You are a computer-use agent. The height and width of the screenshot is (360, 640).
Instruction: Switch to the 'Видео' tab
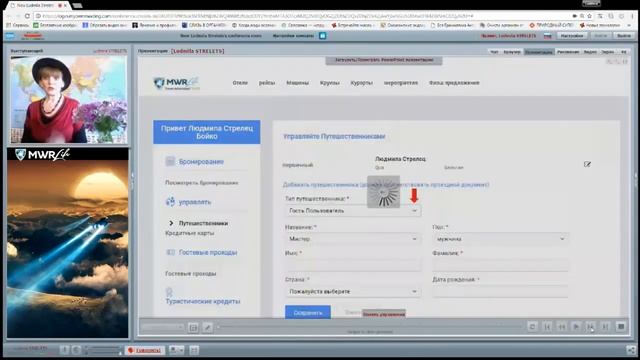click(x=590, y=52)
